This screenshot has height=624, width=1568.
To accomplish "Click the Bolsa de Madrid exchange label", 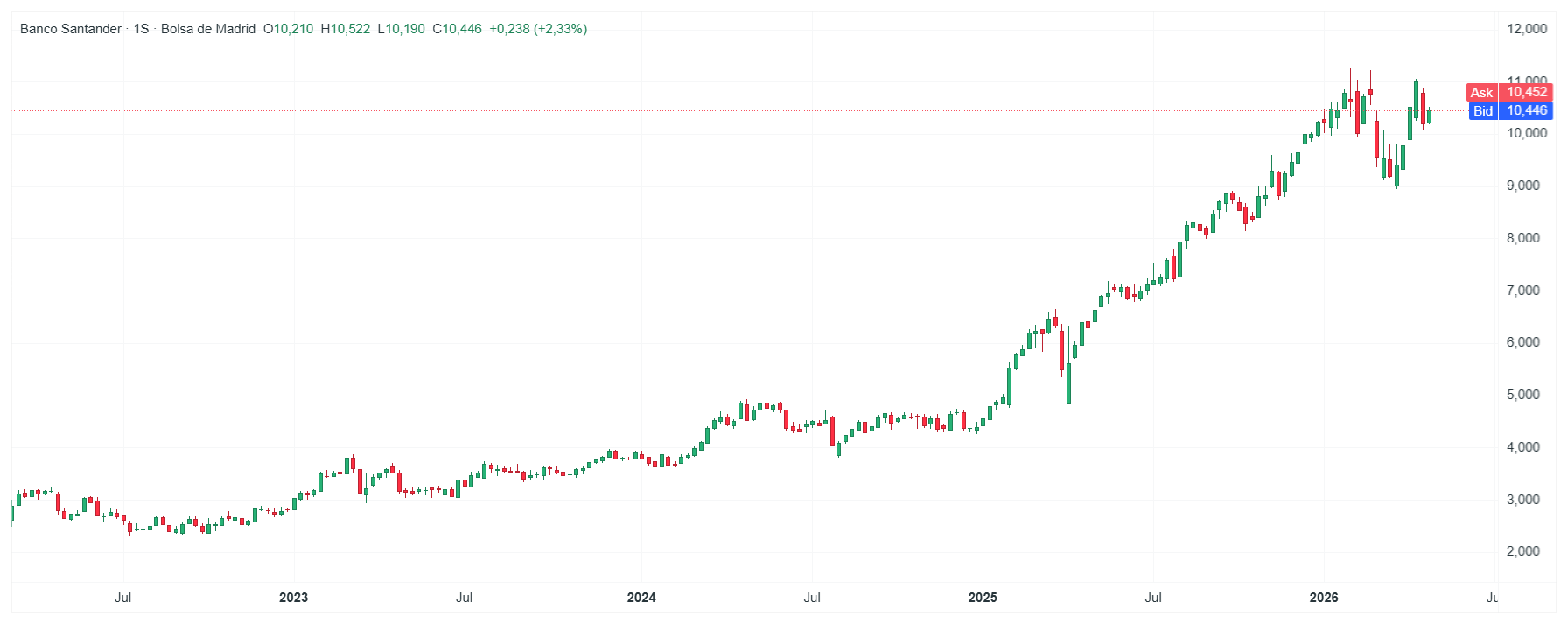I will click(x=208, y=29).
